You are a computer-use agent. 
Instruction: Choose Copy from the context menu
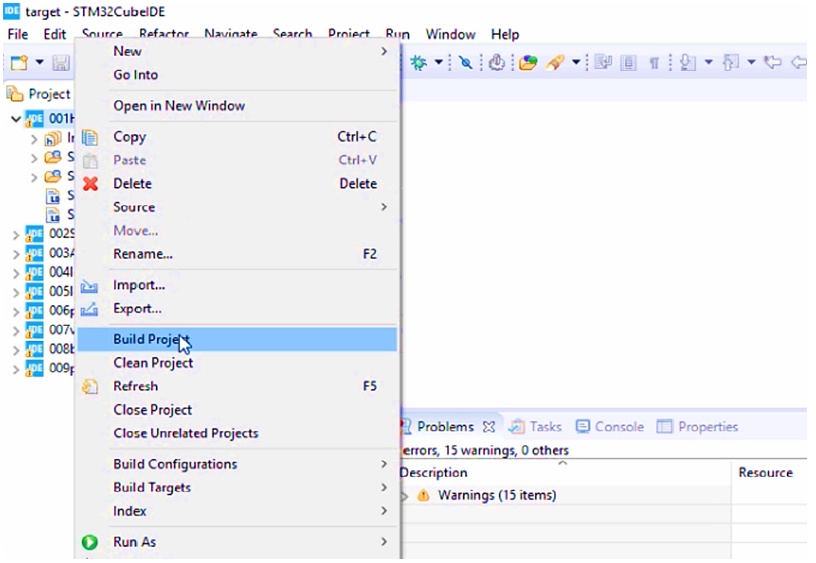tap(237, 137)
